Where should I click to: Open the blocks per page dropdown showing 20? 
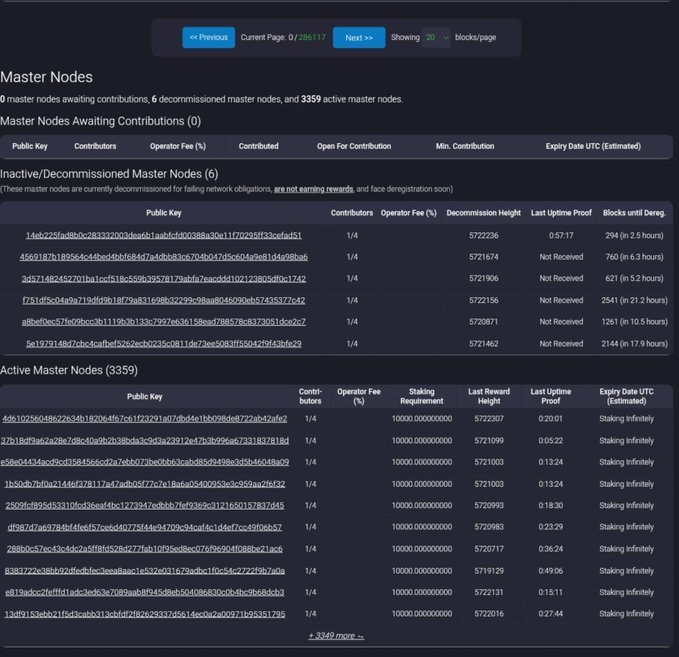point(436,38)
